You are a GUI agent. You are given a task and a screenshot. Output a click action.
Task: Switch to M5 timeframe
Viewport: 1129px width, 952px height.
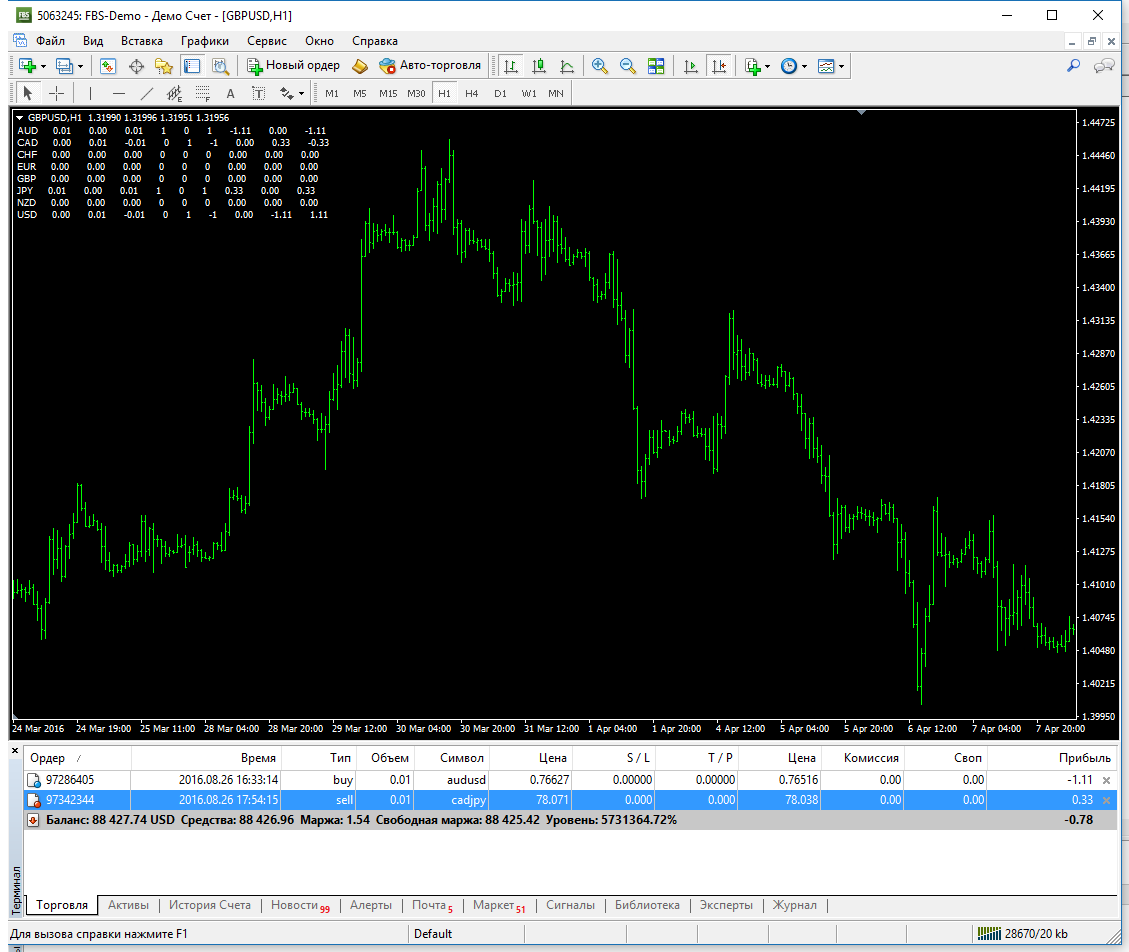coord(360,94)
